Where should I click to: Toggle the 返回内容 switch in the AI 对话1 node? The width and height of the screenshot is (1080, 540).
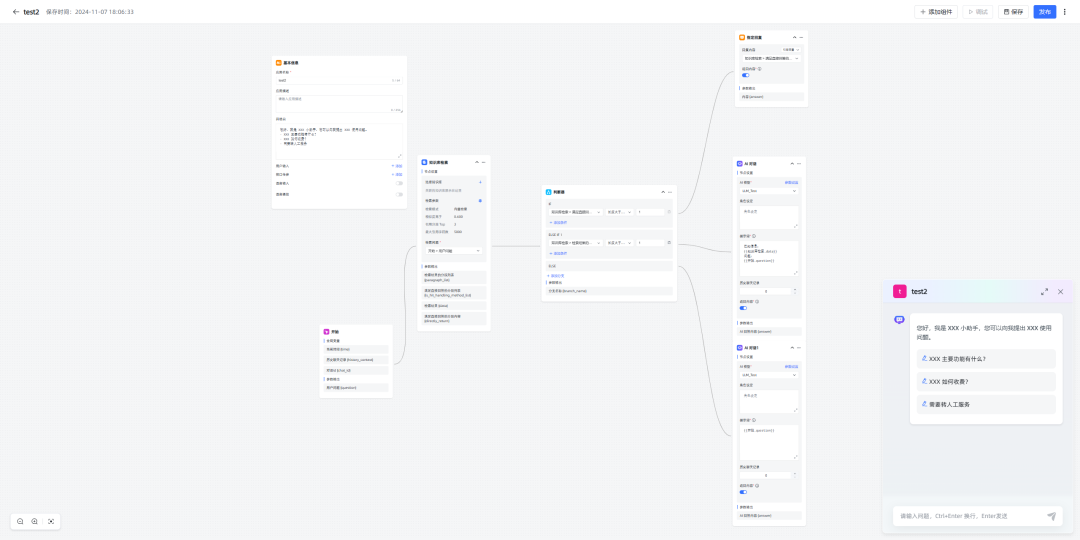744,491
